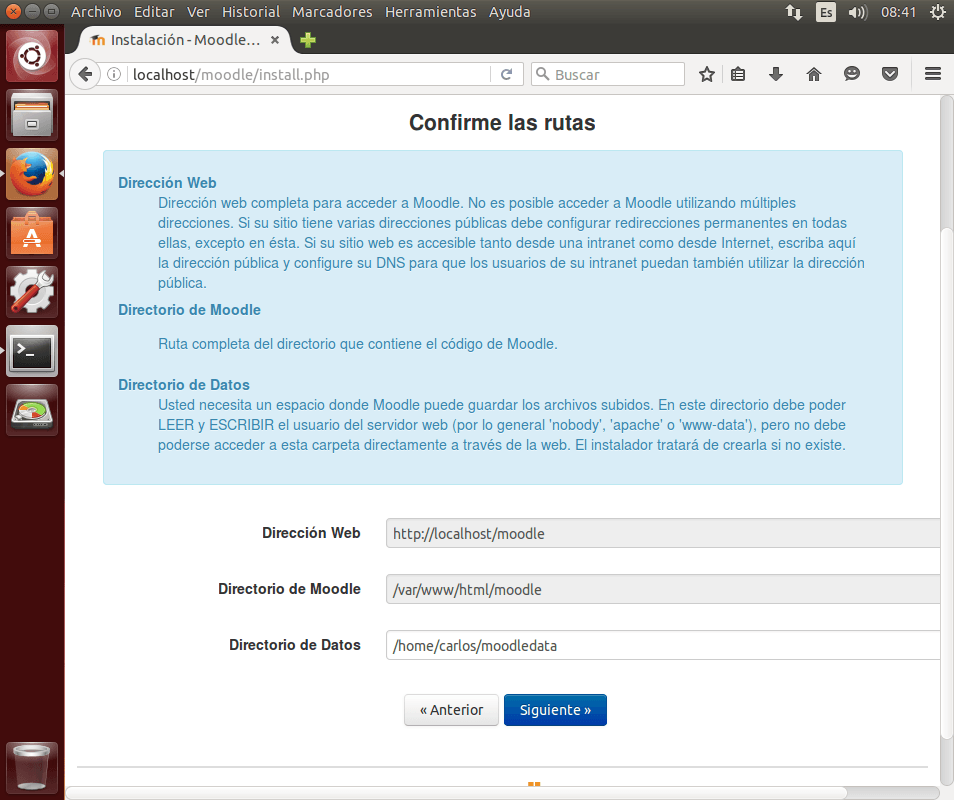Select the Instalación - Moodle tab
954x800 pixels.
tap(184, 40)
